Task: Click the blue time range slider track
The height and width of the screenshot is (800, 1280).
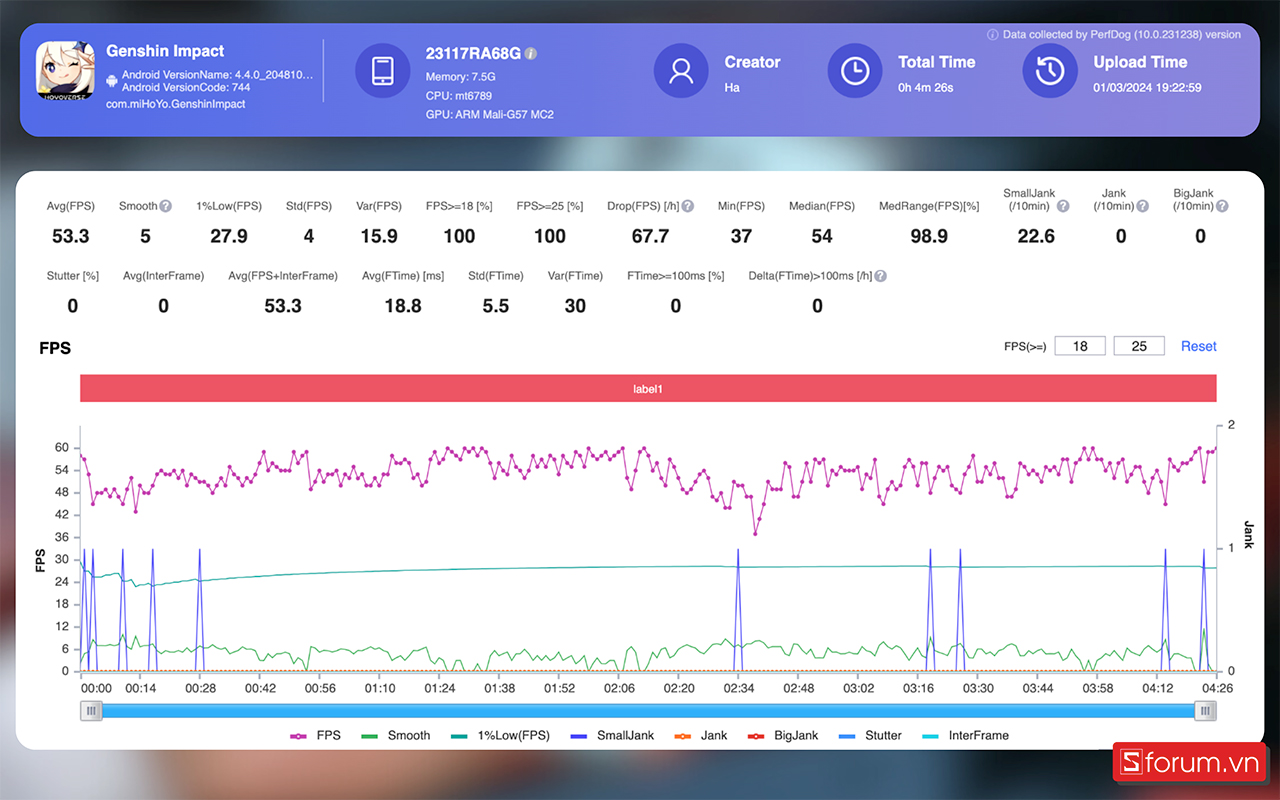Action: tap(649, 711)
